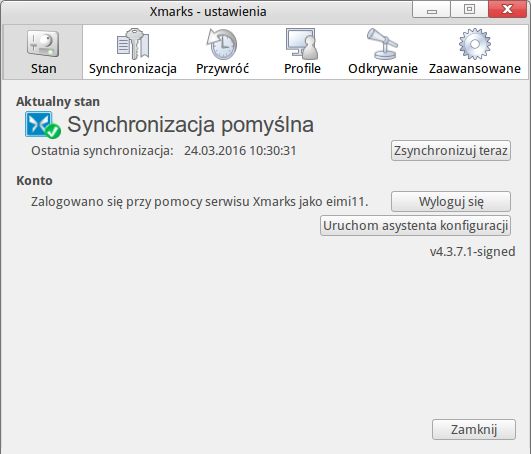Open the Przywróć restore tab
This screenshot has height=454, width=531.
pos(222,52)
